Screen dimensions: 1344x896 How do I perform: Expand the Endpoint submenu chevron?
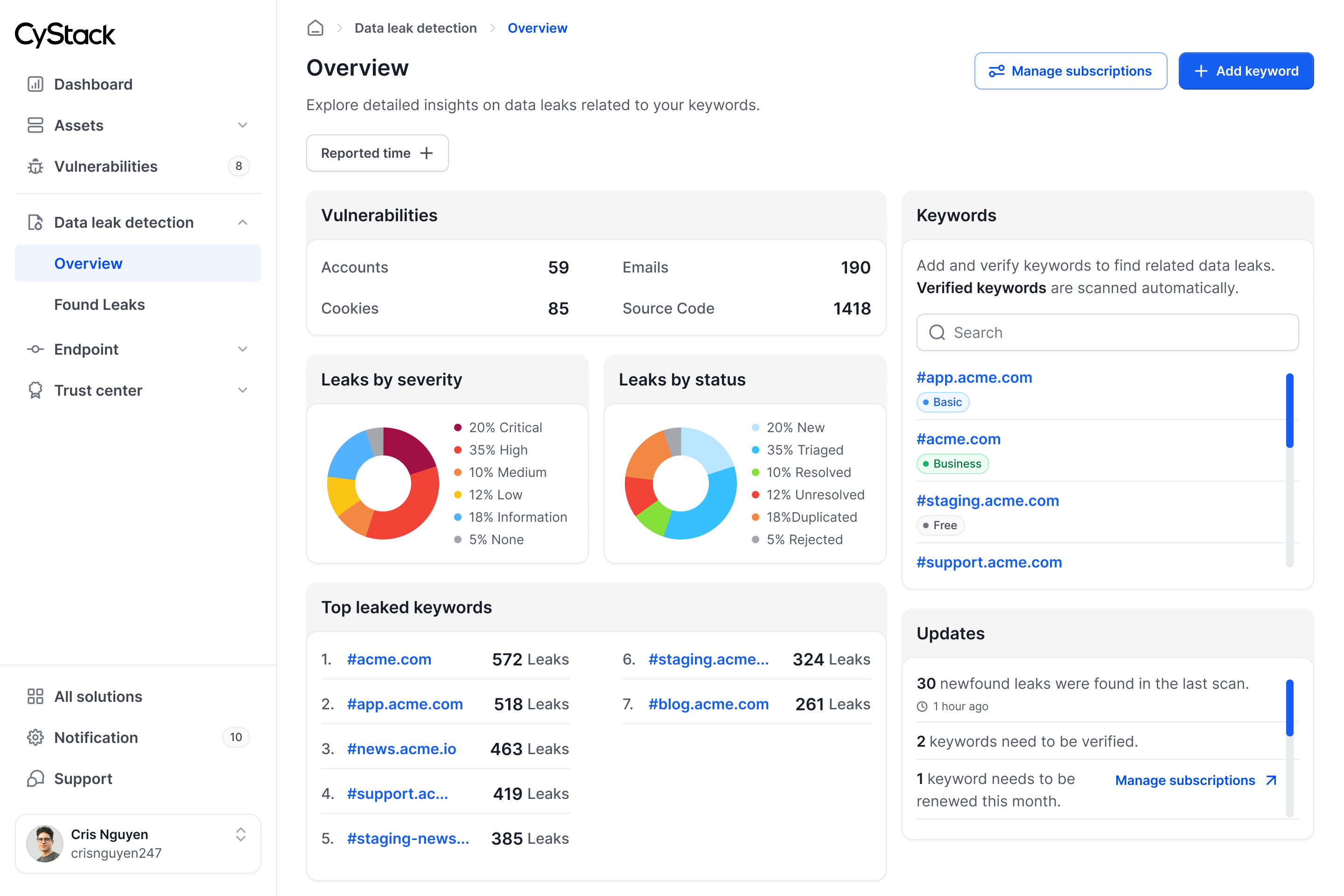coord(242,349)
